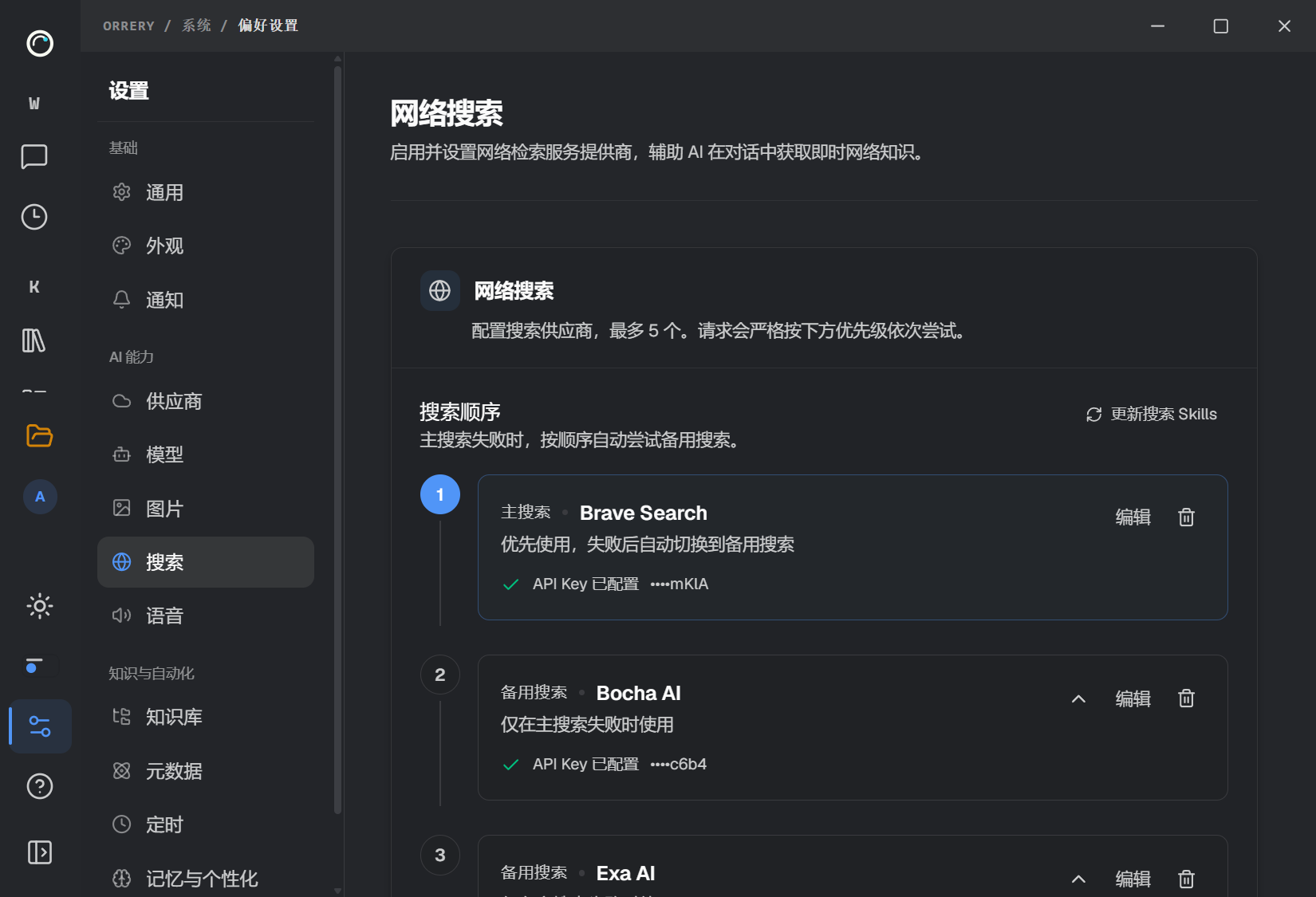The width and height of the screenshot is (1316, 897).
Task: Click the K item in the left rail
Action: pyautogui.click(x=34, y=287)
